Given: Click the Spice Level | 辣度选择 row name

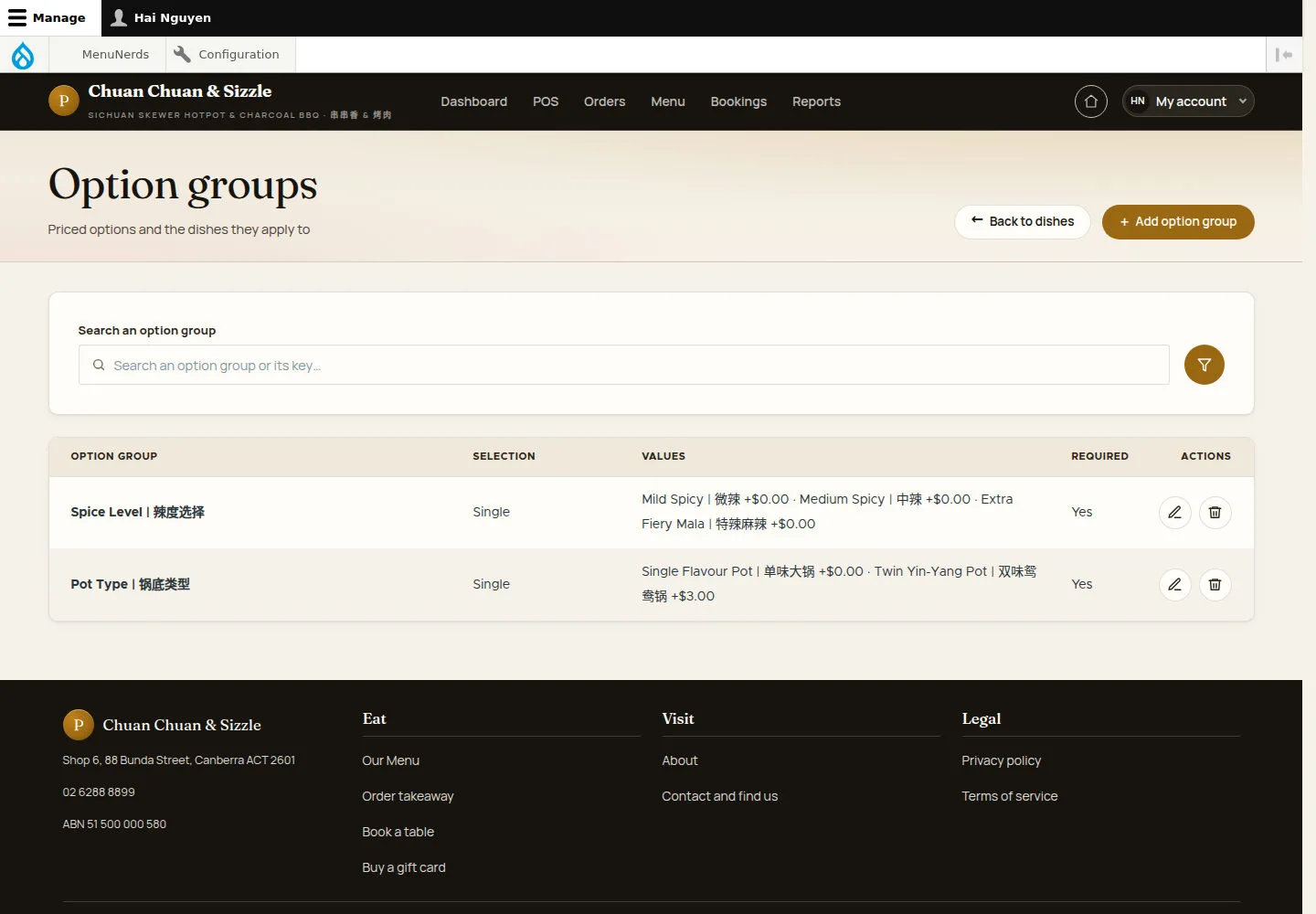Looking at the screenshot, I should [x=137, y=512].
